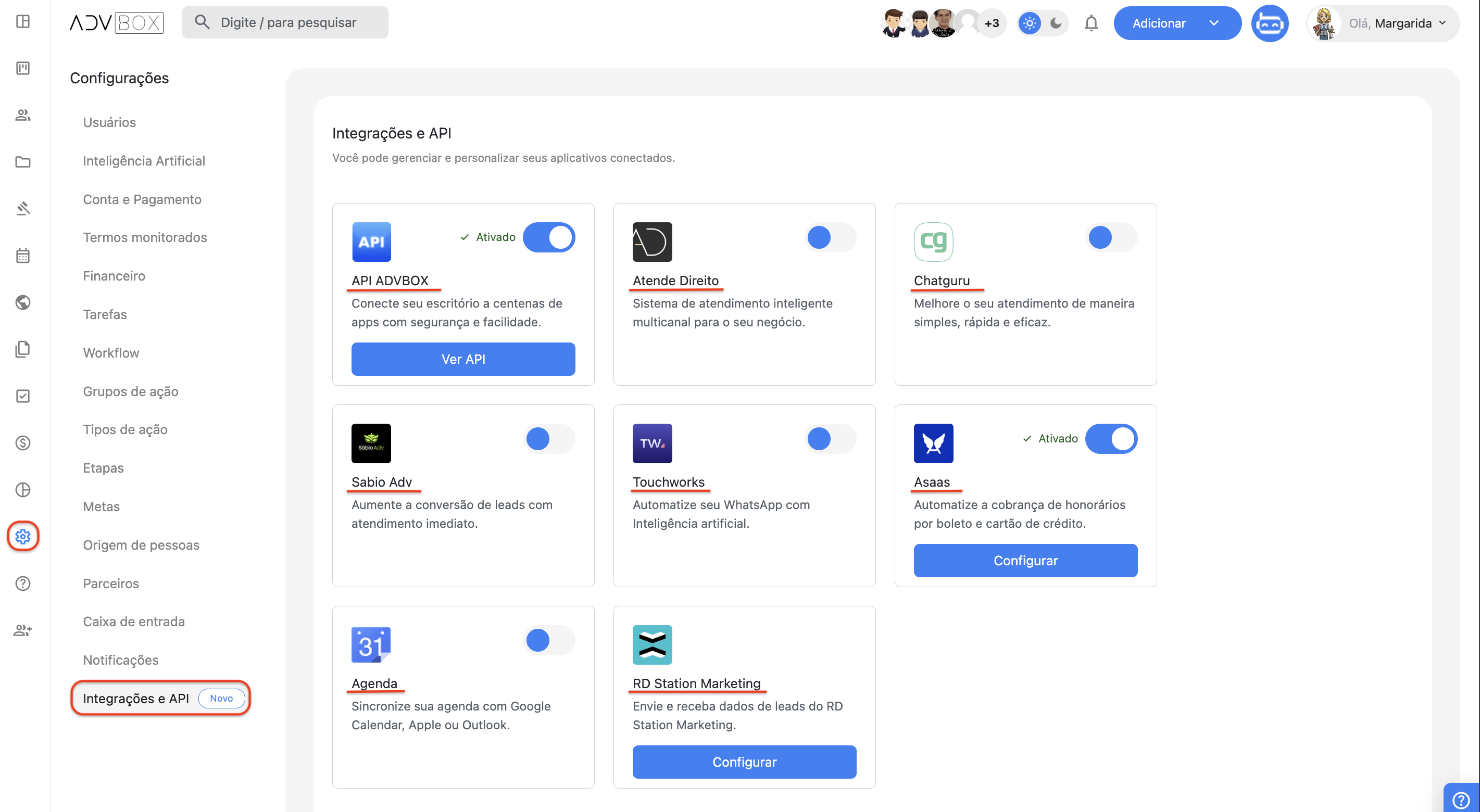This screenshot has height=812, width=1480.
Task: Switch to dark theme moon toggle
Action: [1056, 23]
